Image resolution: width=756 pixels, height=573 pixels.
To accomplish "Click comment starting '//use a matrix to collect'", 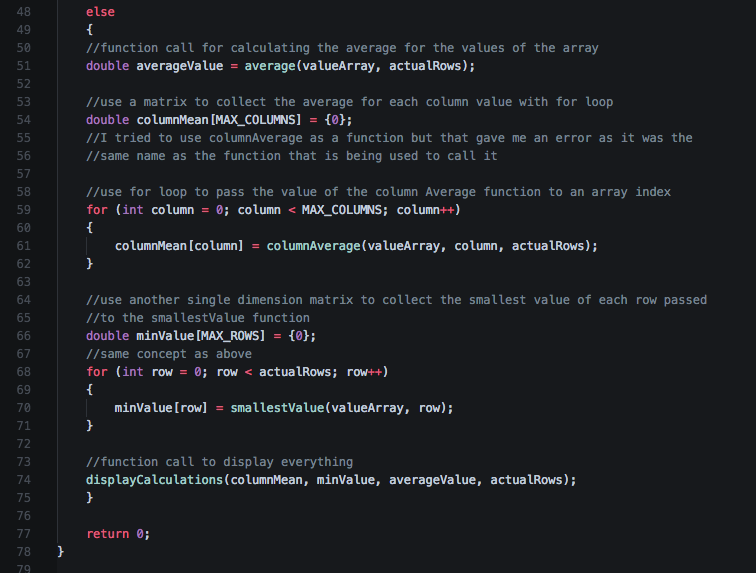I will coord(350,102).
